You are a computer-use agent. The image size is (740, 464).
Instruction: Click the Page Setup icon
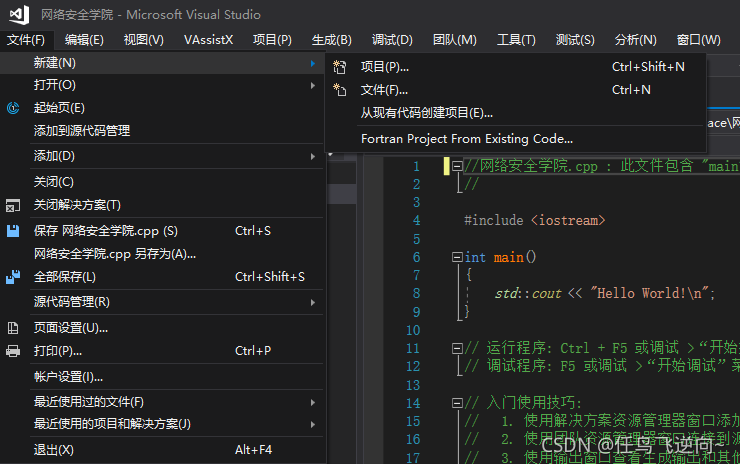click(x=13, y=328)
